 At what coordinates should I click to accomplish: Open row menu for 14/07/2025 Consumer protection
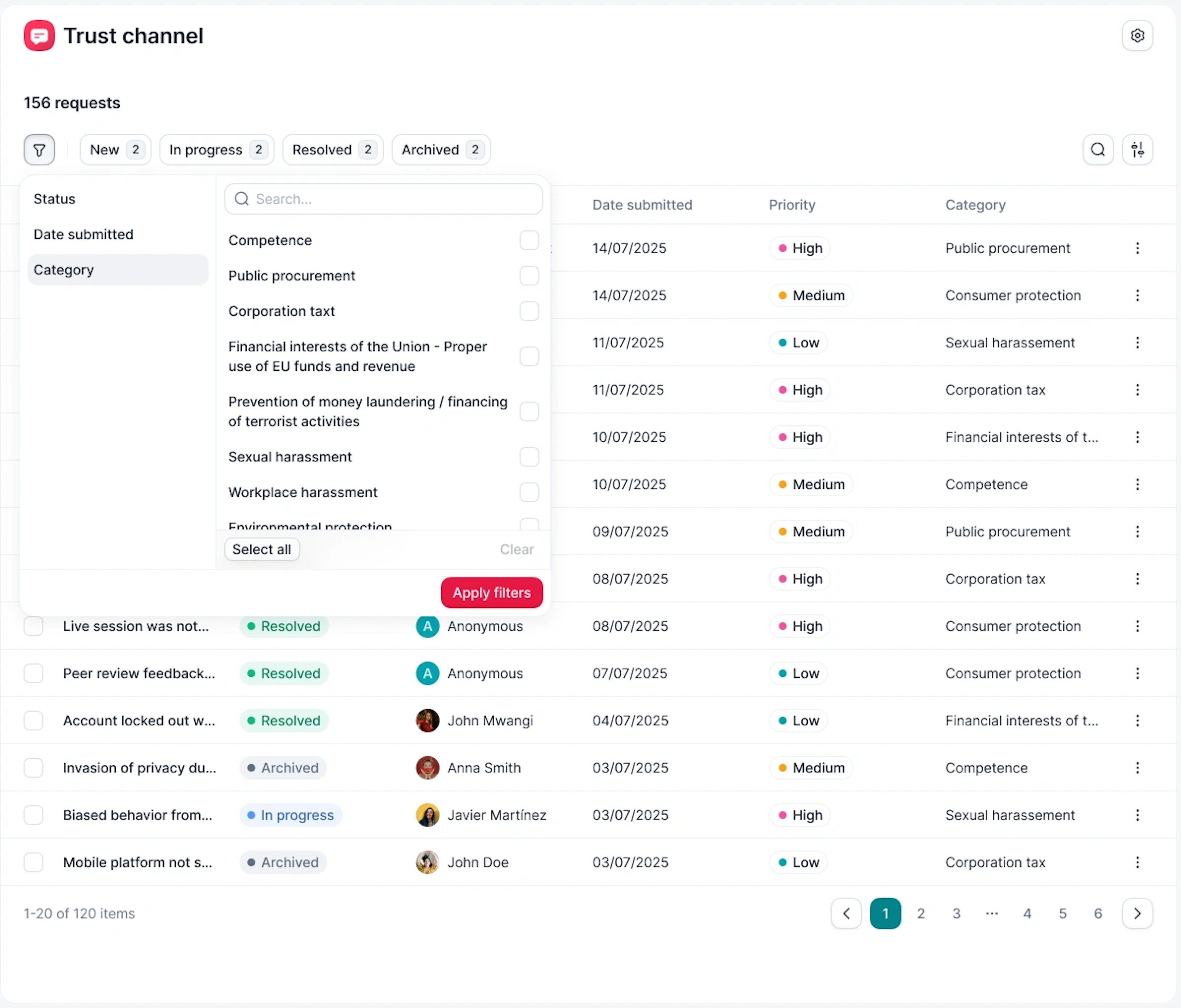[1137, 295]
